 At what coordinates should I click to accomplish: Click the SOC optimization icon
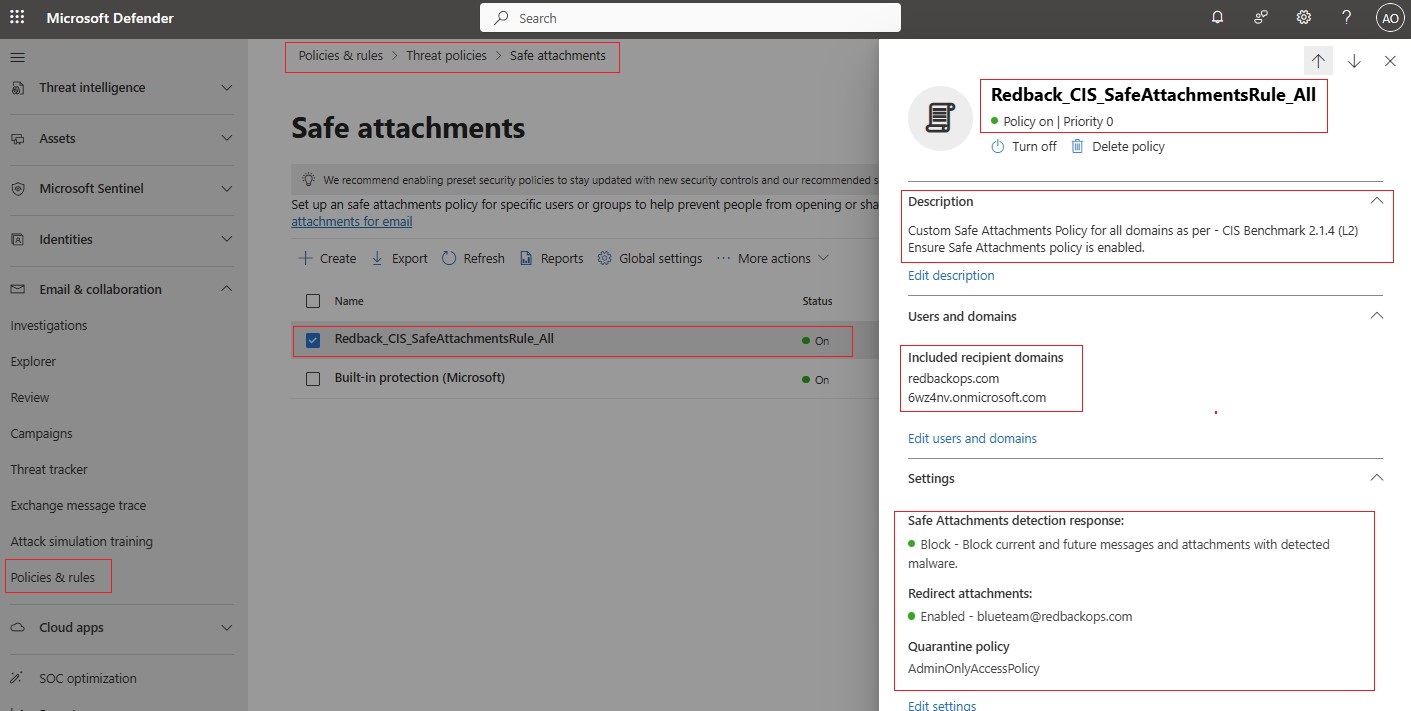click(x=18, y=679)
